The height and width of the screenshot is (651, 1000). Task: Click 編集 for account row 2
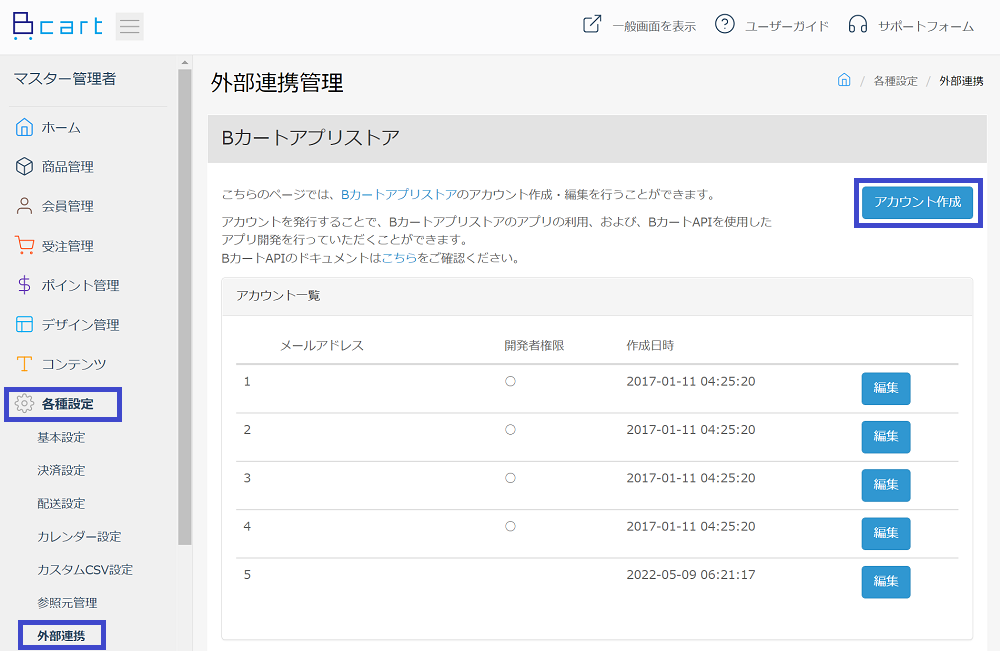point(886,437)
